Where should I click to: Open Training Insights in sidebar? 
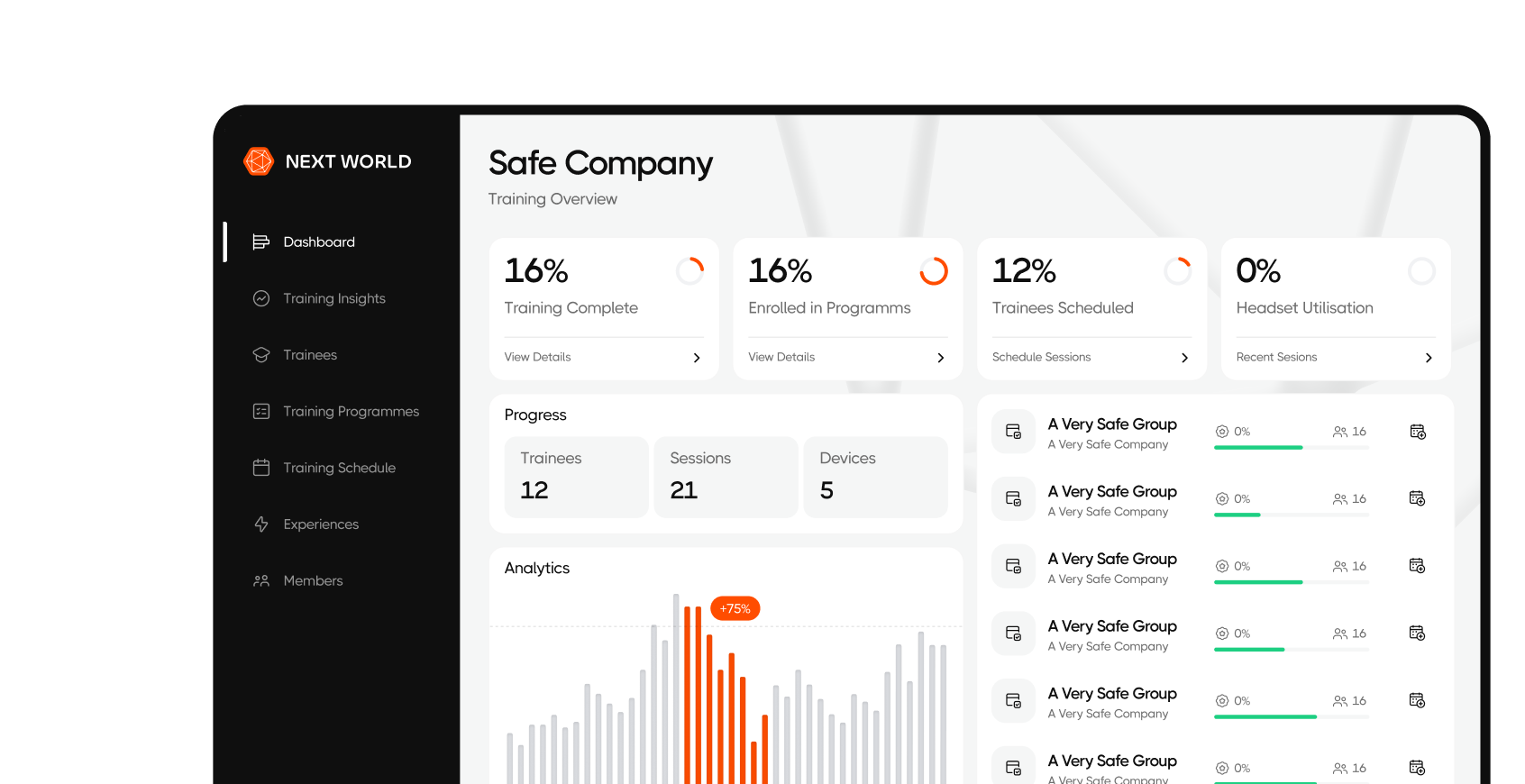coord(334,298)
